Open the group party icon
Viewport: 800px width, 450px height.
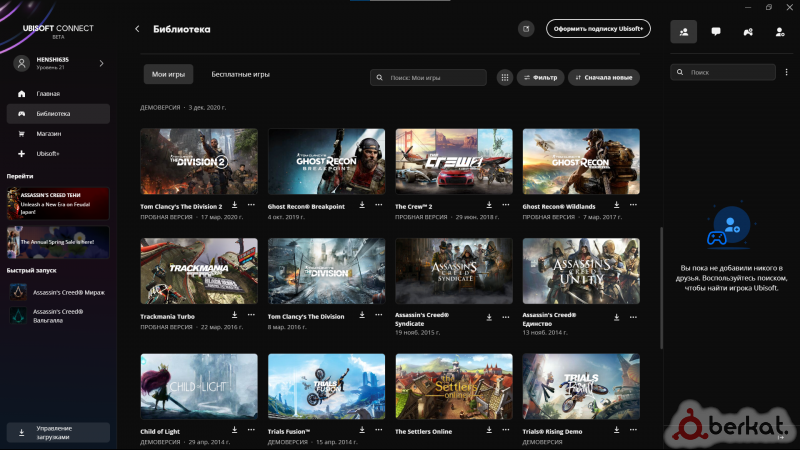point(748,32)
